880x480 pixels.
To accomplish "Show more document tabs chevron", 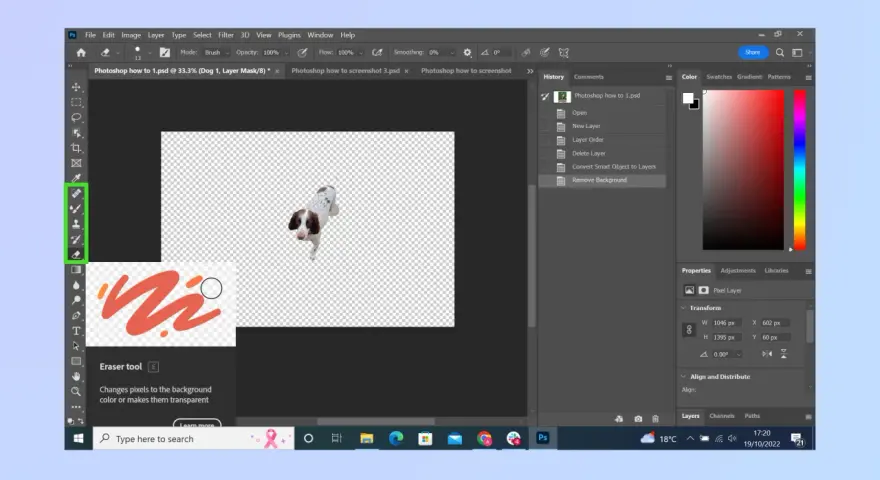I will [x=530, y=71].
